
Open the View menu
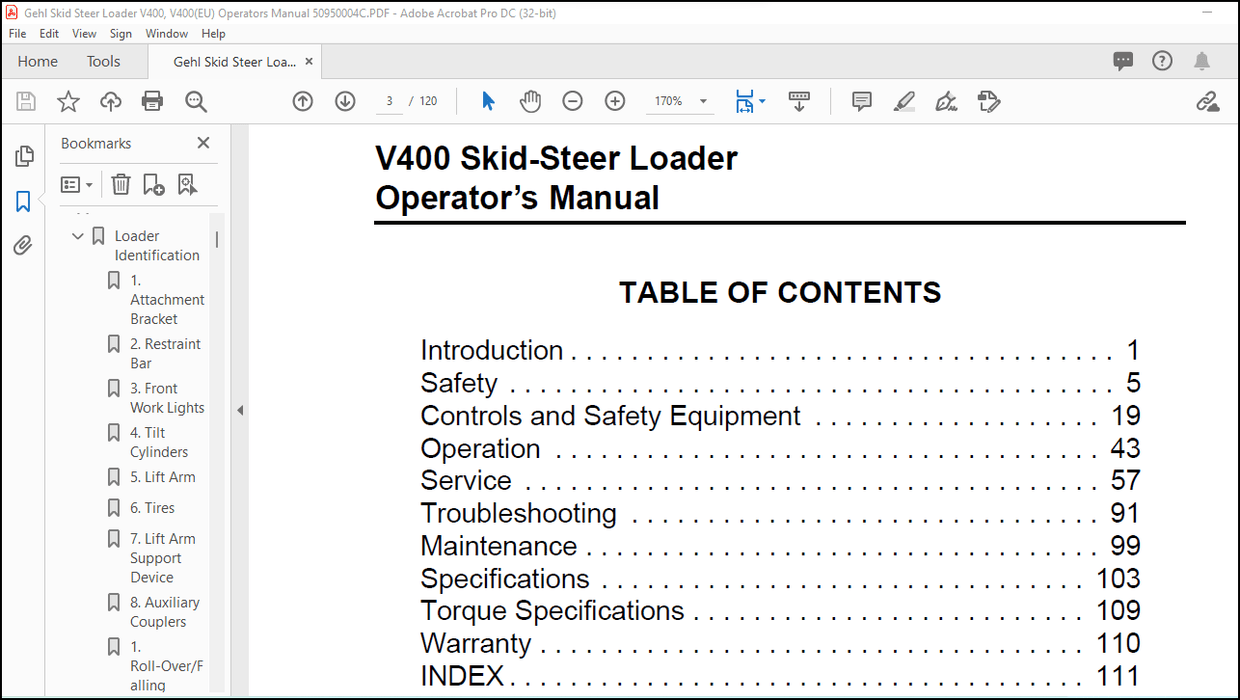point(84,33)
